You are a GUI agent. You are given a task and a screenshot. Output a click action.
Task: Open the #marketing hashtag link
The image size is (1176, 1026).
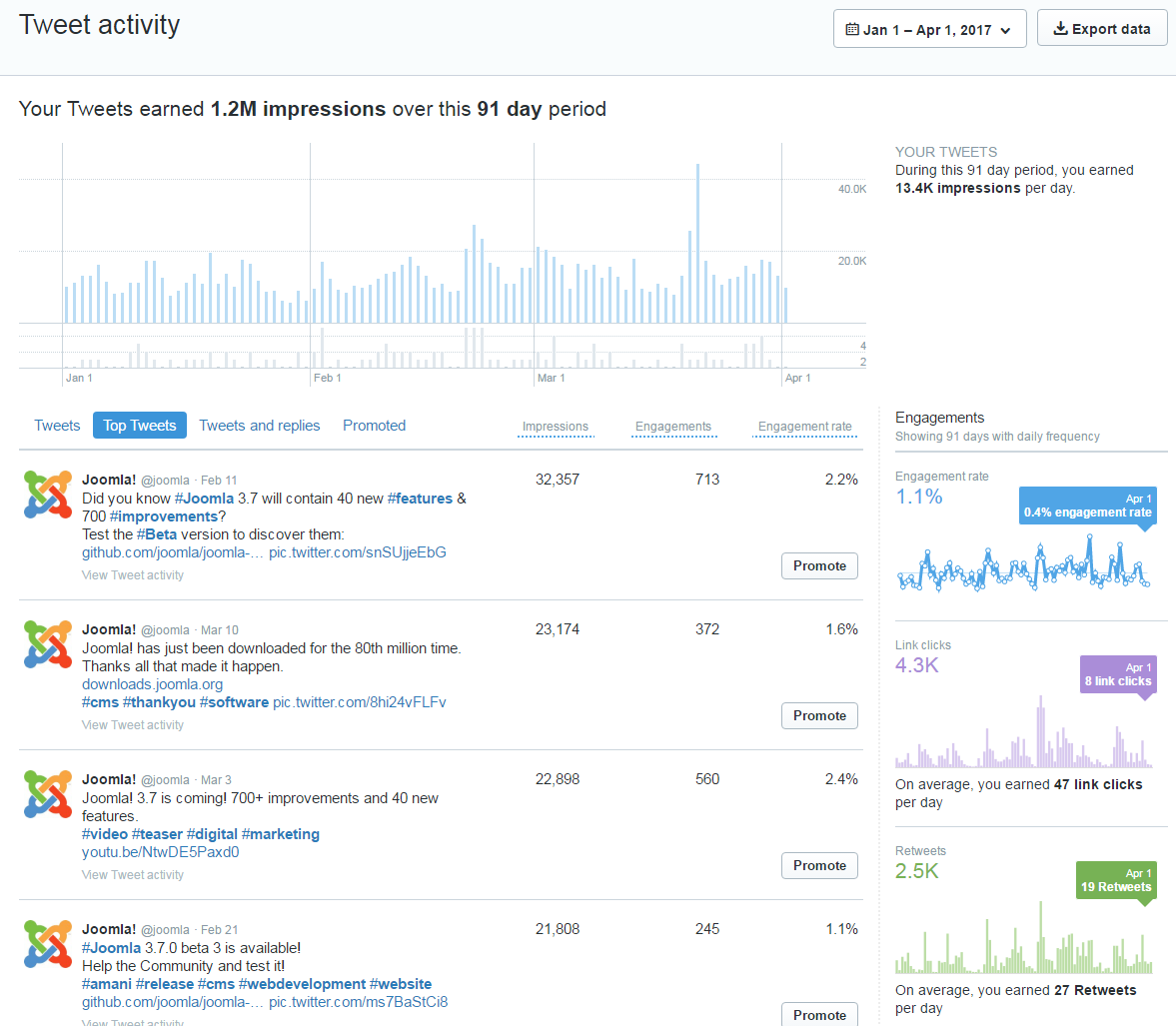click(x=281, y=834)
